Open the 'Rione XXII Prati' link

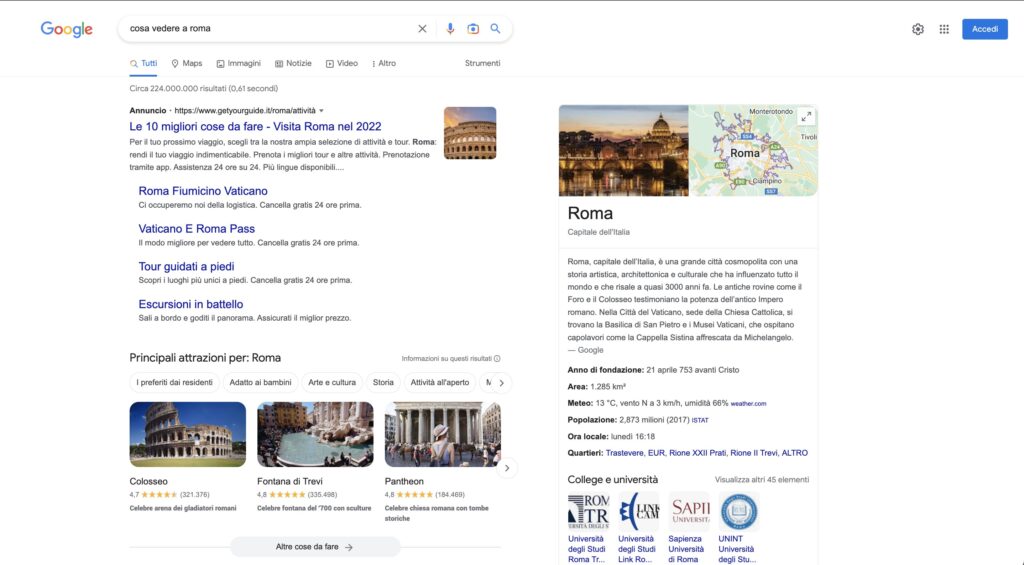(697, 453)
